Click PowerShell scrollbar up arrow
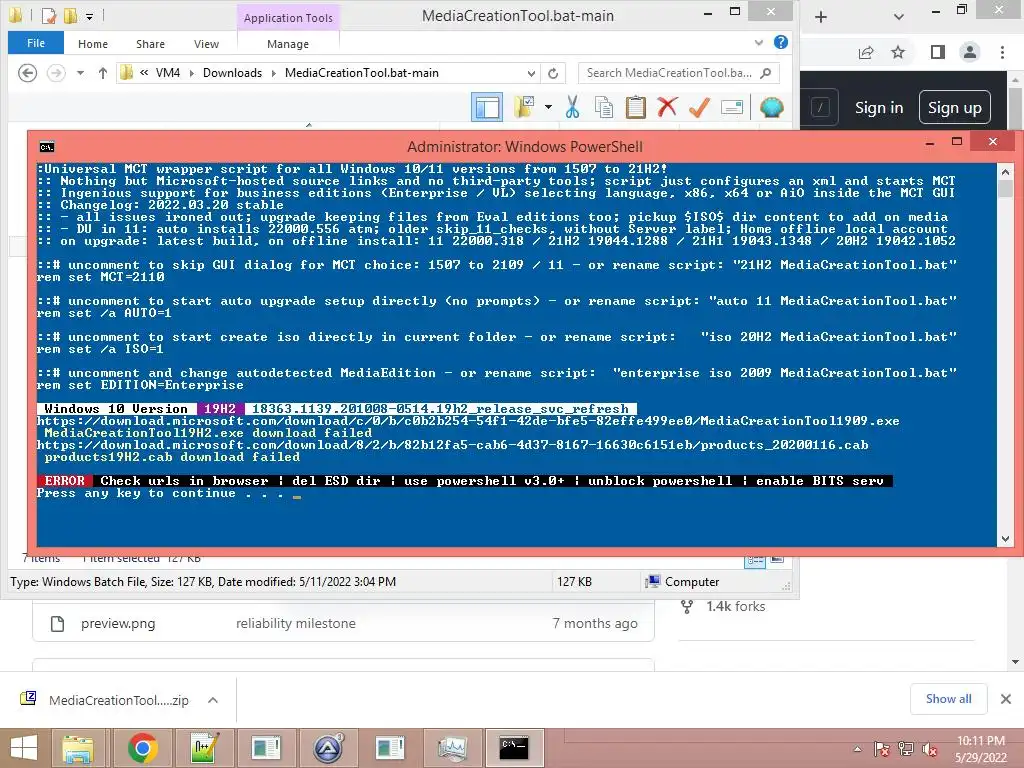The width and height of the screenshot is (1024, 768). tap(1005, 172)
